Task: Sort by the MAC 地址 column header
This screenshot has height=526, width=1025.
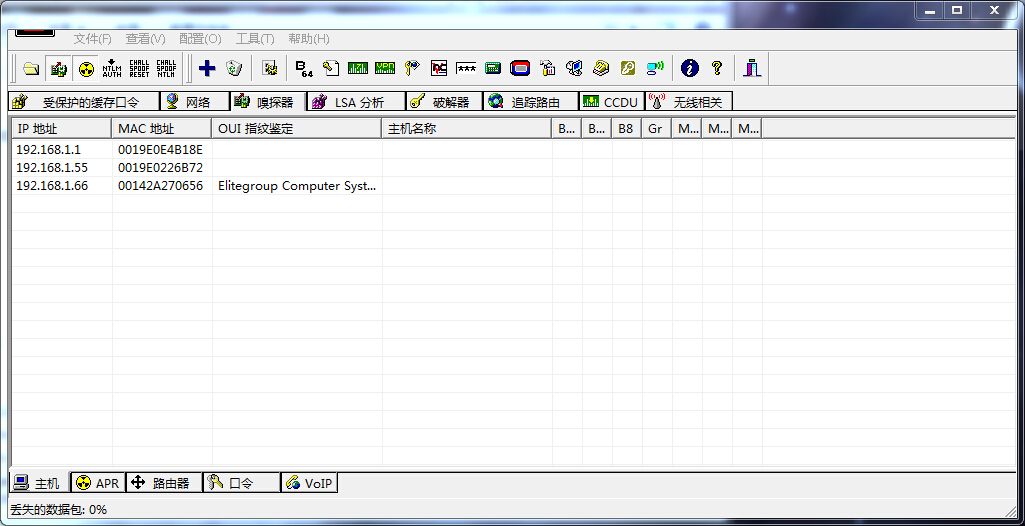Action: click(161, 129)
